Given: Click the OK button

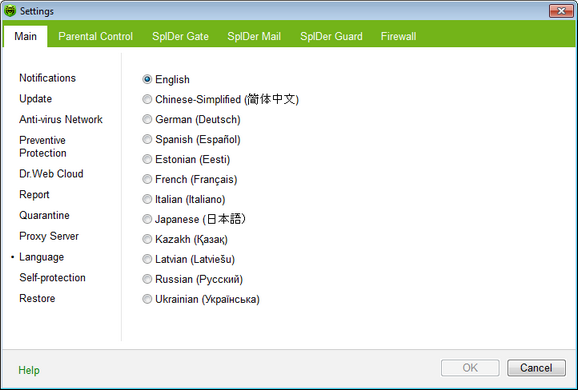Looking at the screenshot, I should click(470, 368).
